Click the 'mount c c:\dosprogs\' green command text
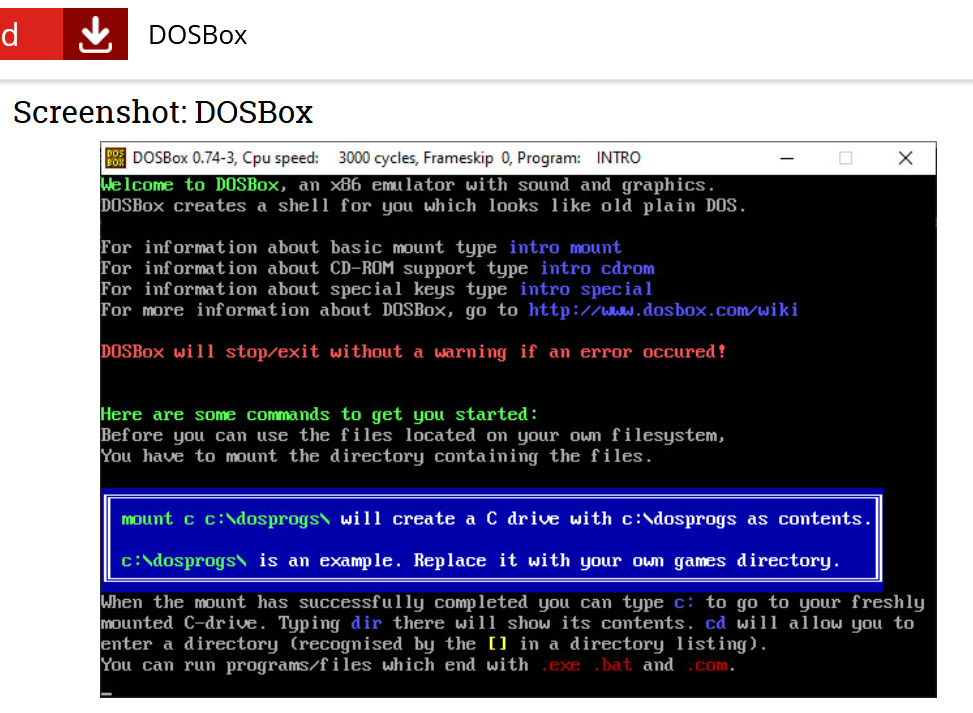 point(226,519)
